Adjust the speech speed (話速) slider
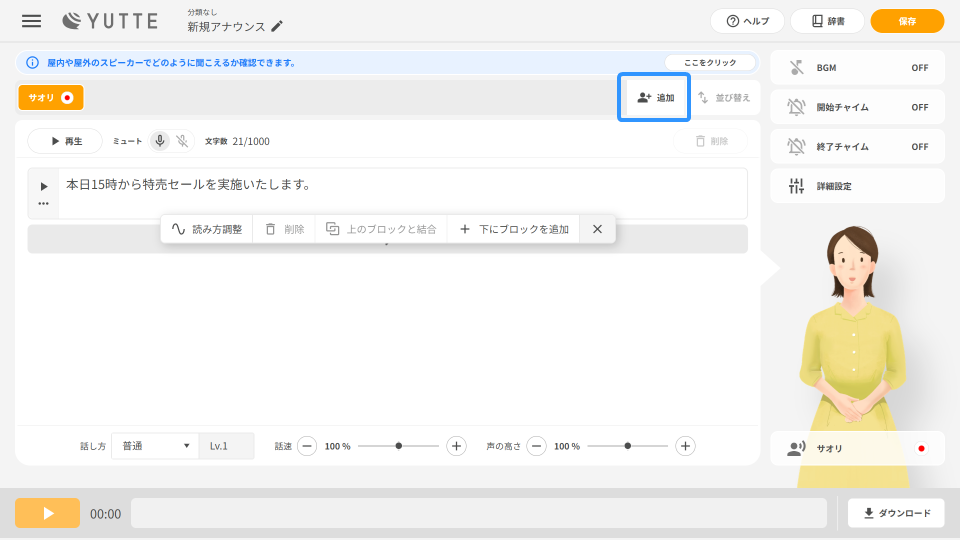This screenshot has height=540, width=960. click(x=398, y=446)
